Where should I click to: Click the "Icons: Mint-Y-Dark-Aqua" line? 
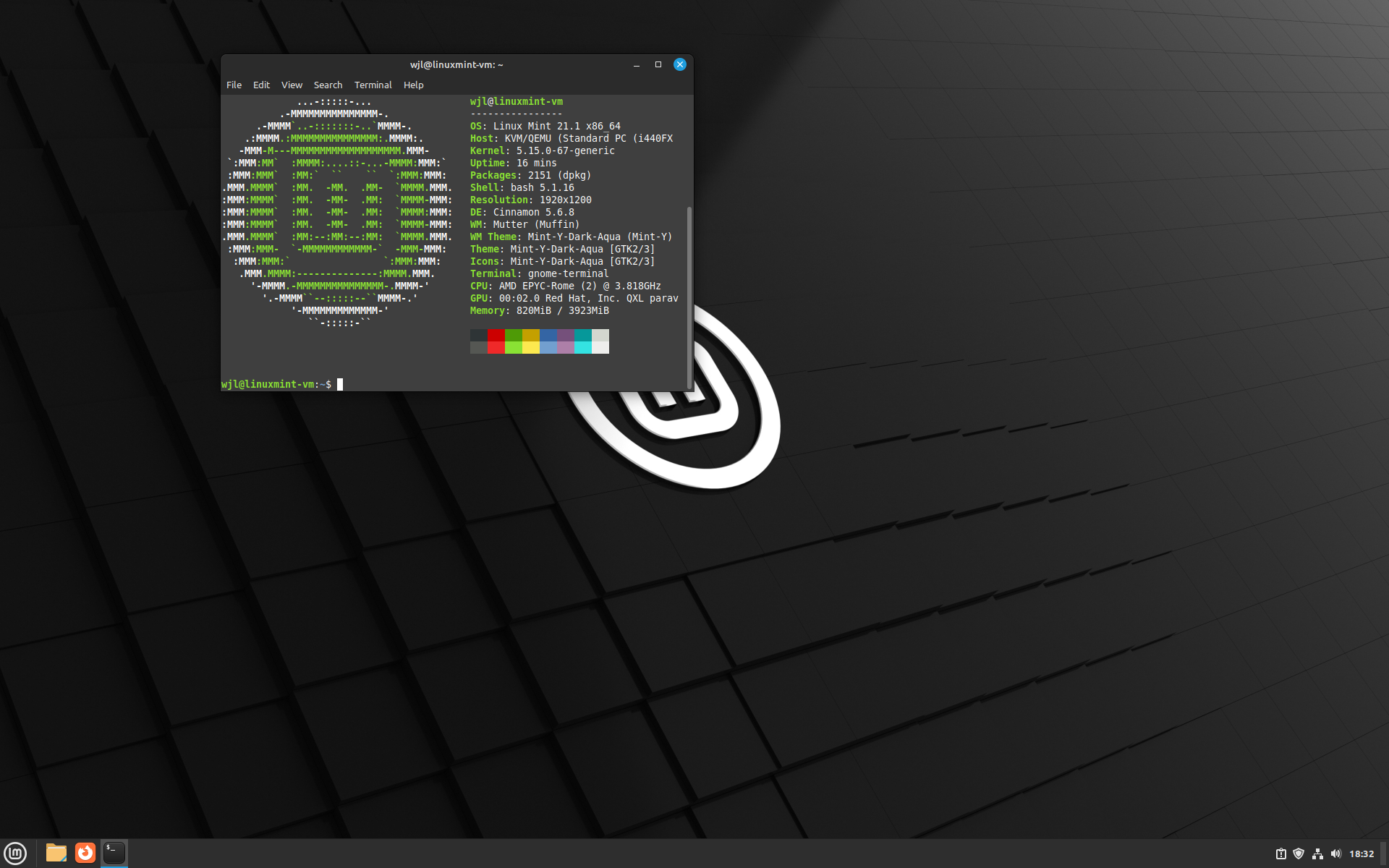(x=563, y=261)
